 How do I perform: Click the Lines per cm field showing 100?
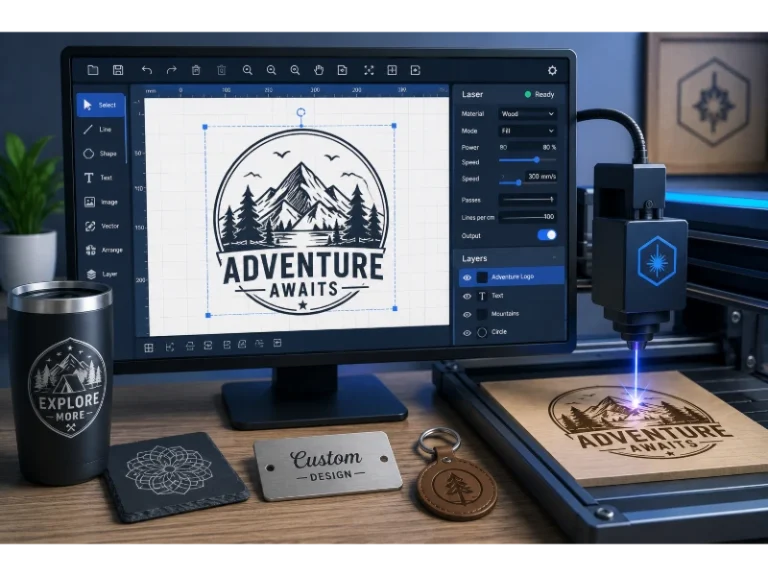[x=528, y=216]
